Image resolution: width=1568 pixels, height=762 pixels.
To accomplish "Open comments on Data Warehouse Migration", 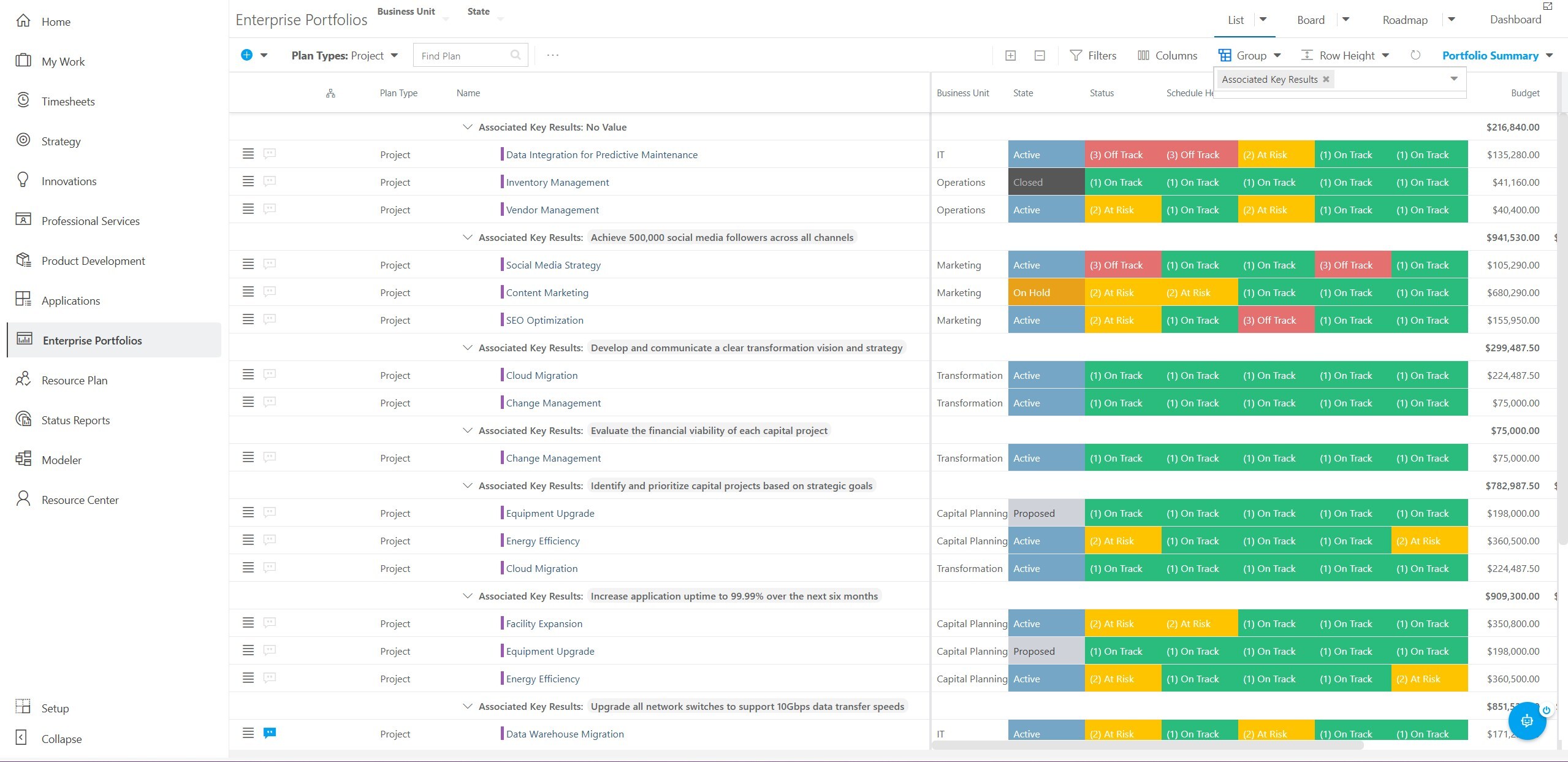I will point(269,733).
